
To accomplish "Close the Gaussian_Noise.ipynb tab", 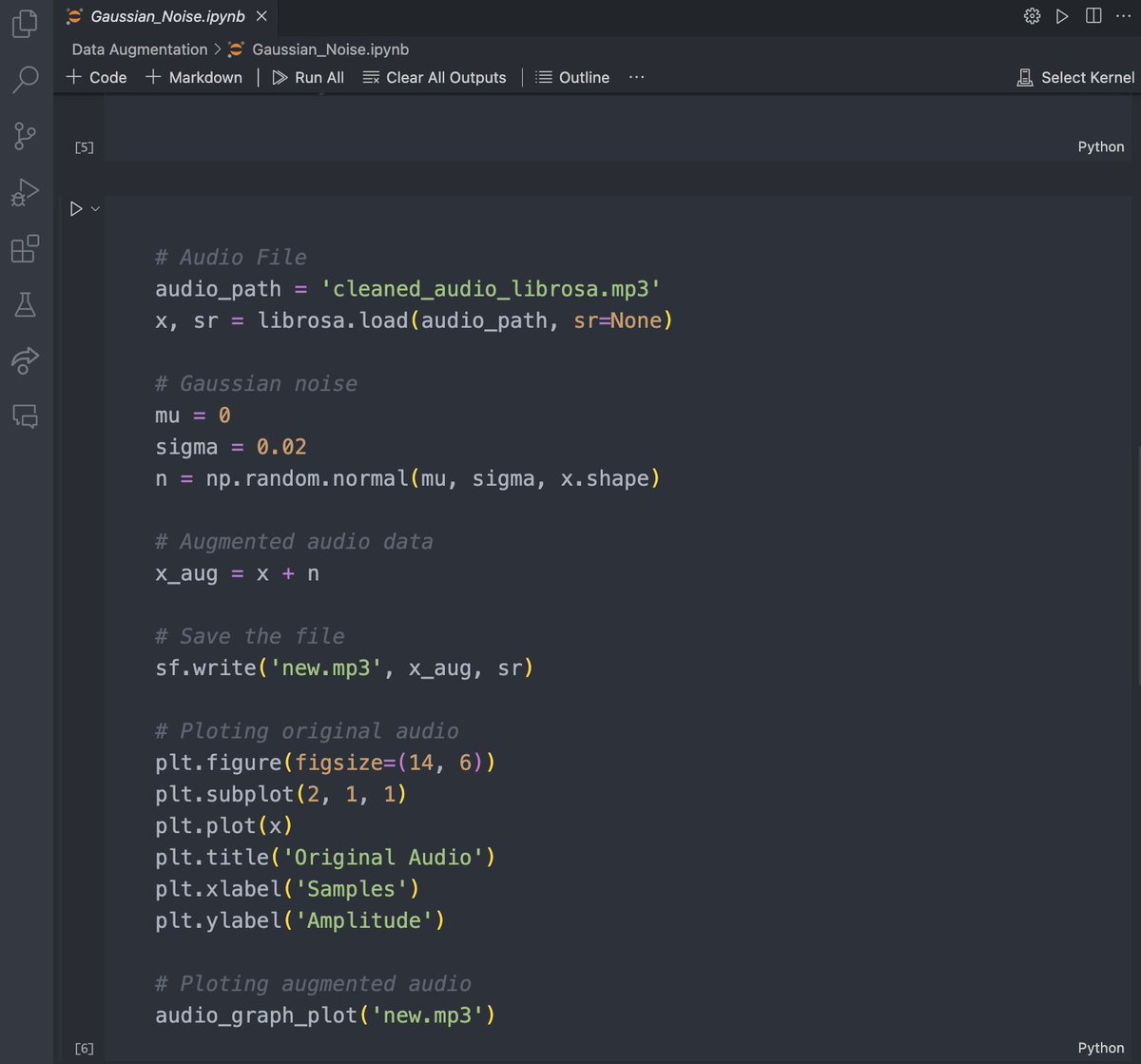I will [262, 16].
